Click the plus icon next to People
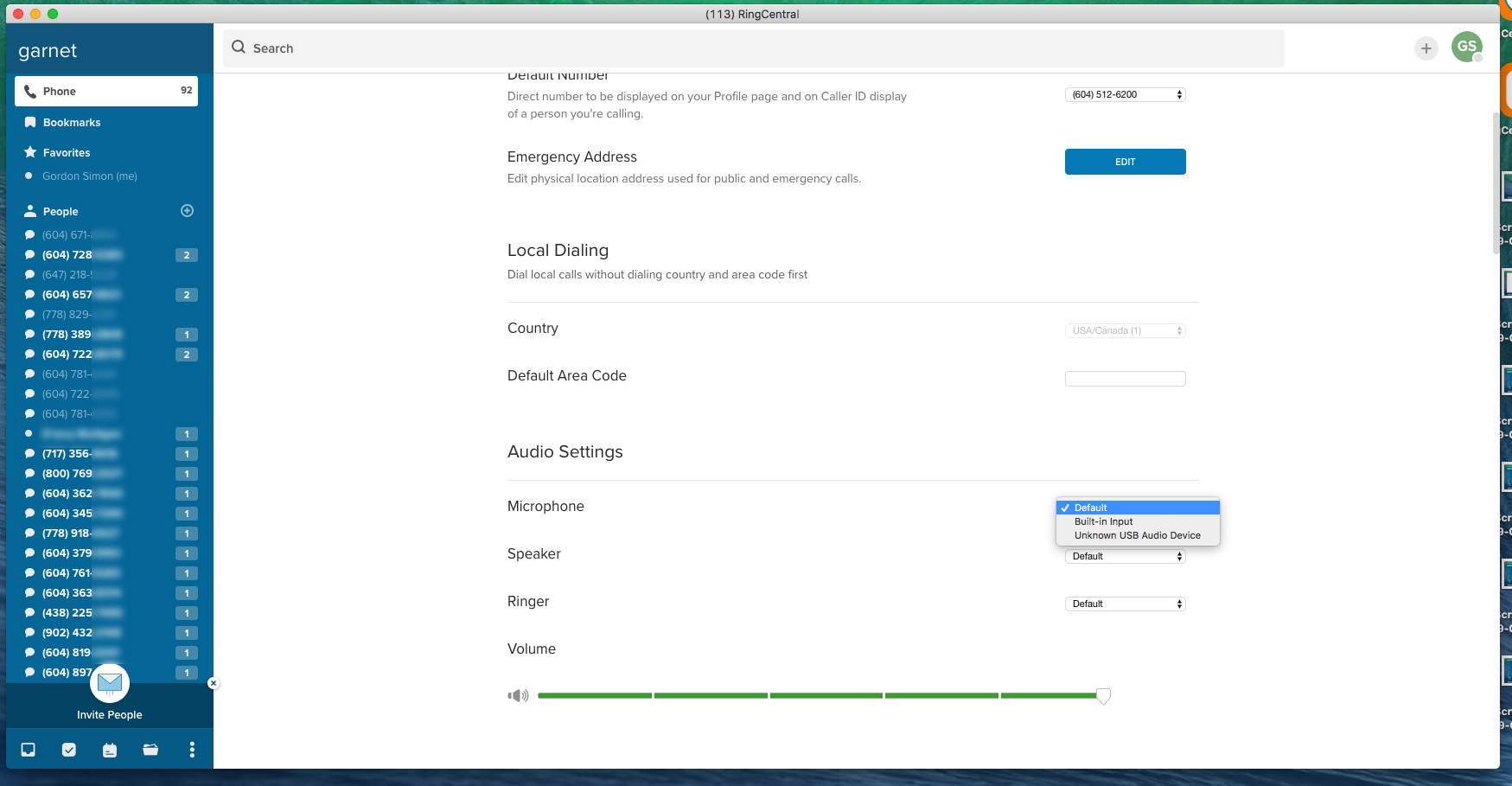This screenshot has height=786, width=1512. pyautogui.click(x=187, y=211)
